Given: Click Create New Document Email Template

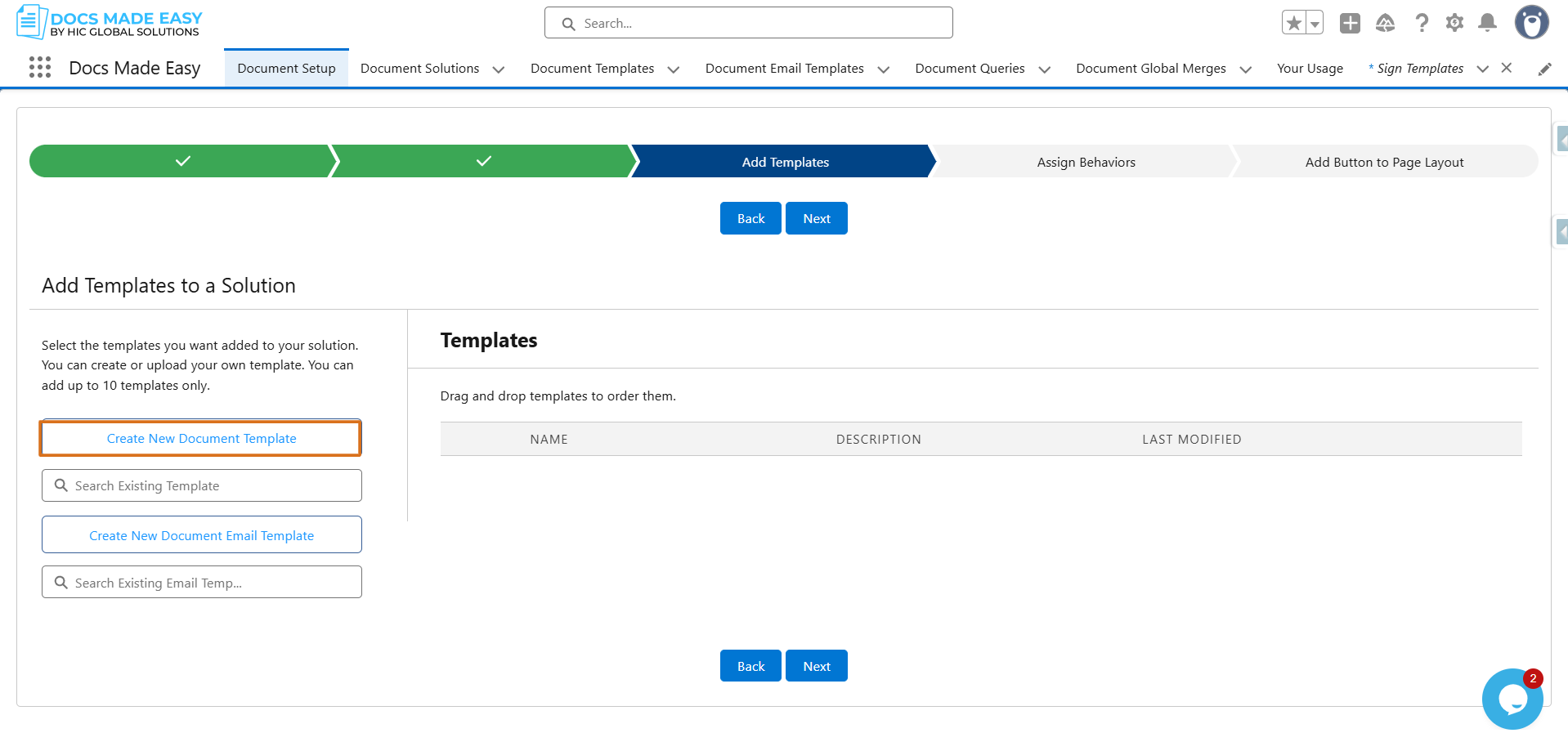Looking at the screenshot, I should [x=201, y=535].
